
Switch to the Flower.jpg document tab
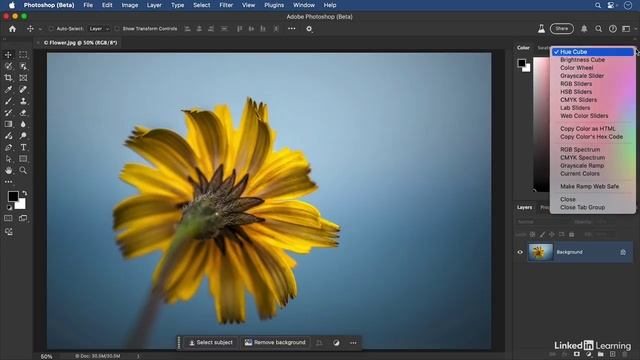click(80, 42)
